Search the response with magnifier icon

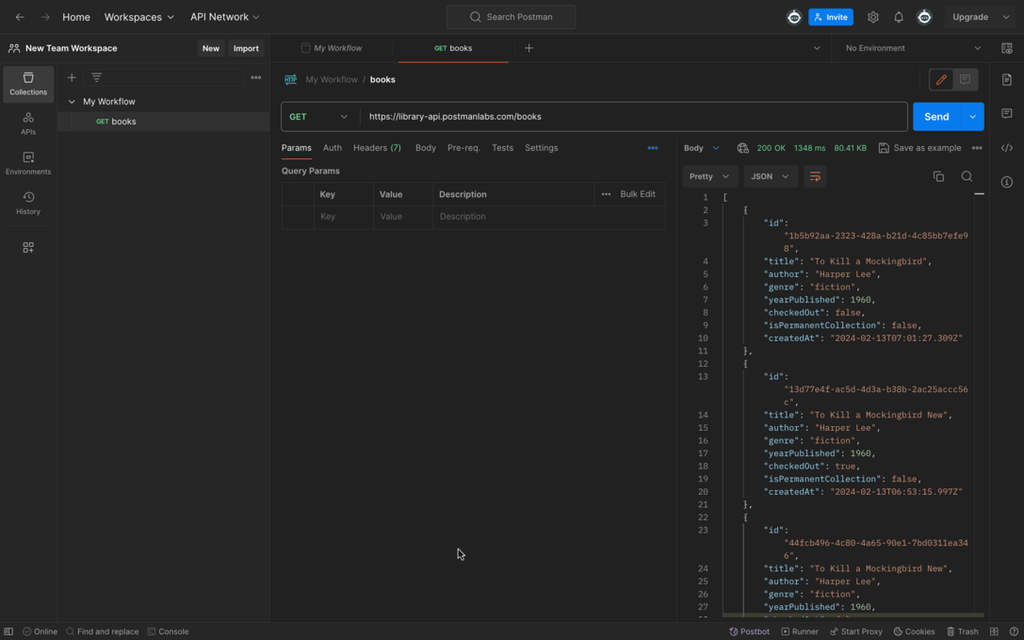click(967, 177)
